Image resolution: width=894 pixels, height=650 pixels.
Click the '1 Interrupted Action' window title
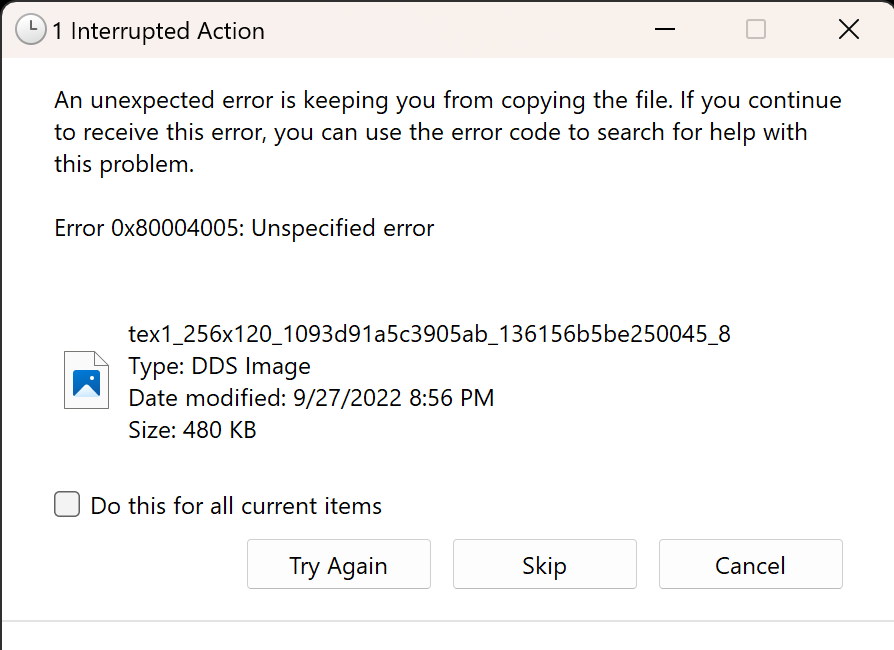point(159,31)
